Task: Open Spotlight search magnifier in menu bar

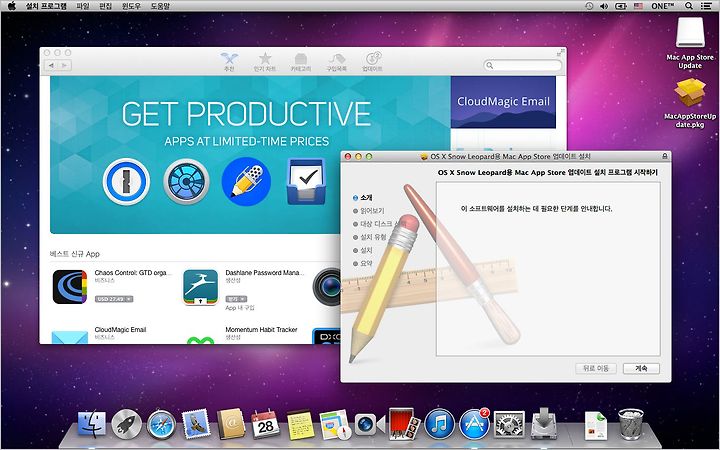Action: (688, 6)
